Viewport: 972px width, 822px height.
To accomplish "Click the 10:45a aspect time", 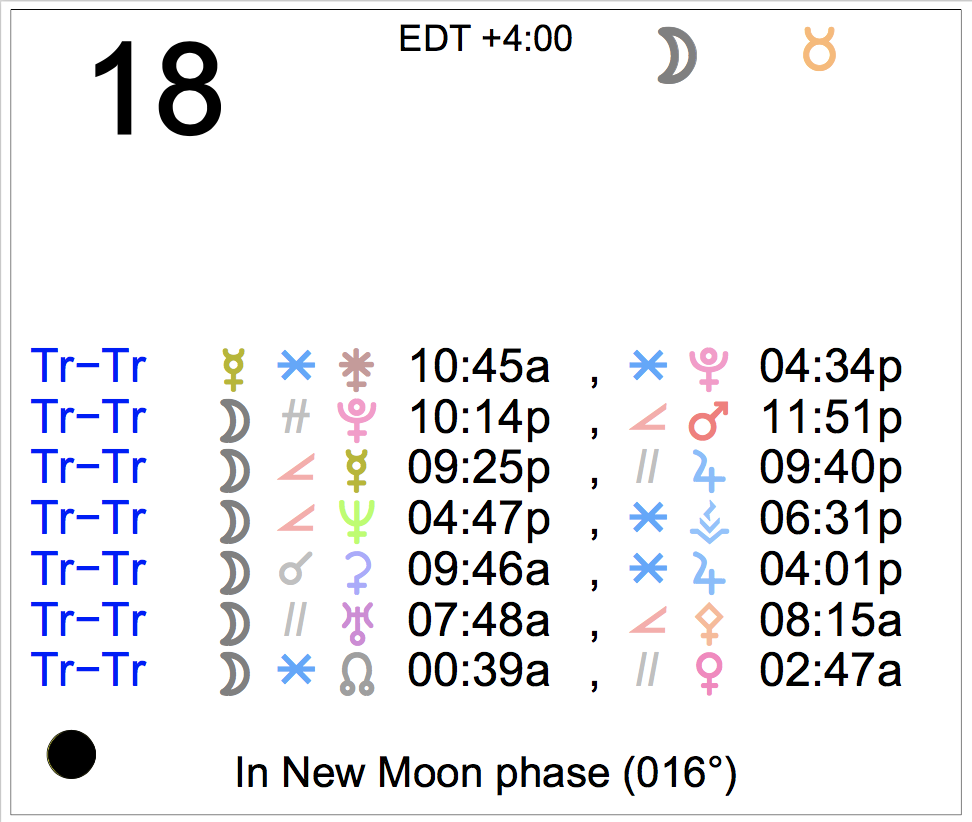I will (x=479, y=366).
